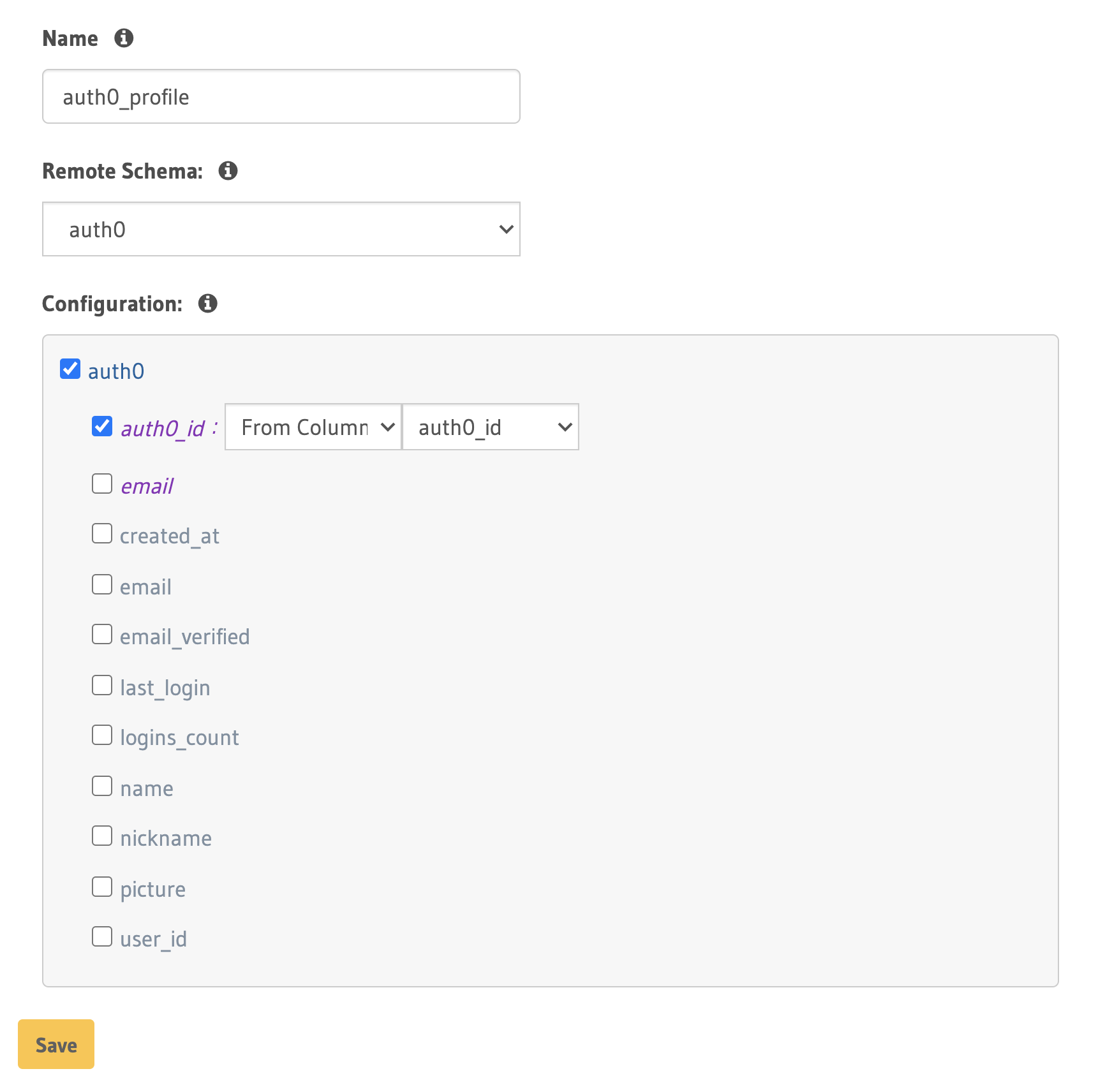1105x1092 pixels.
Task: Click the auth0_profile name input field
Action: 281,97
